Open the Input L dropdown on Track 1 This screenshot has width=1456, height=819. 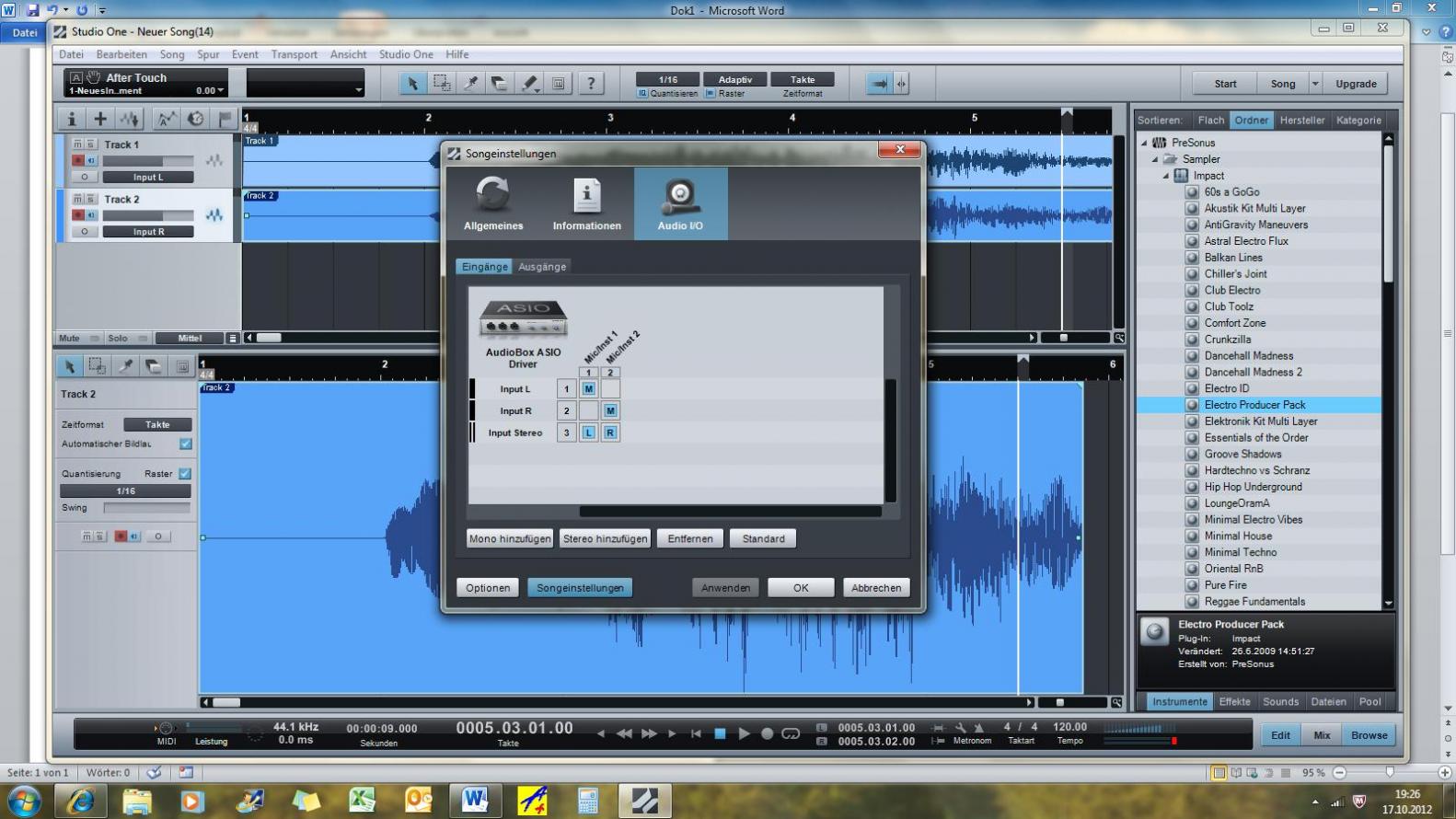pos(148,177)
